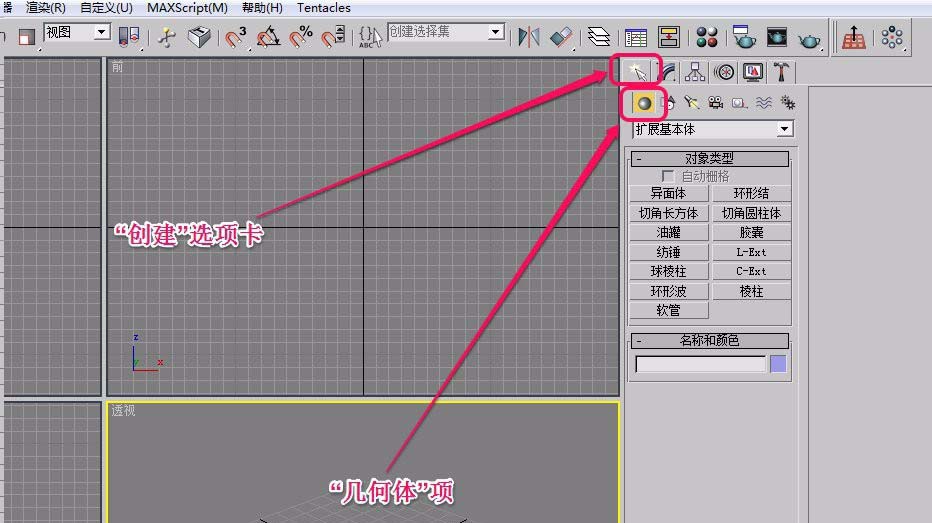Switch to the Modify panel tab

click(669, 72)
